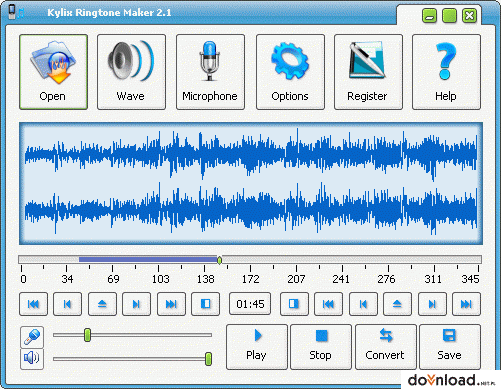
Task: Click the eject button in the left group
Action: point(102,304)
